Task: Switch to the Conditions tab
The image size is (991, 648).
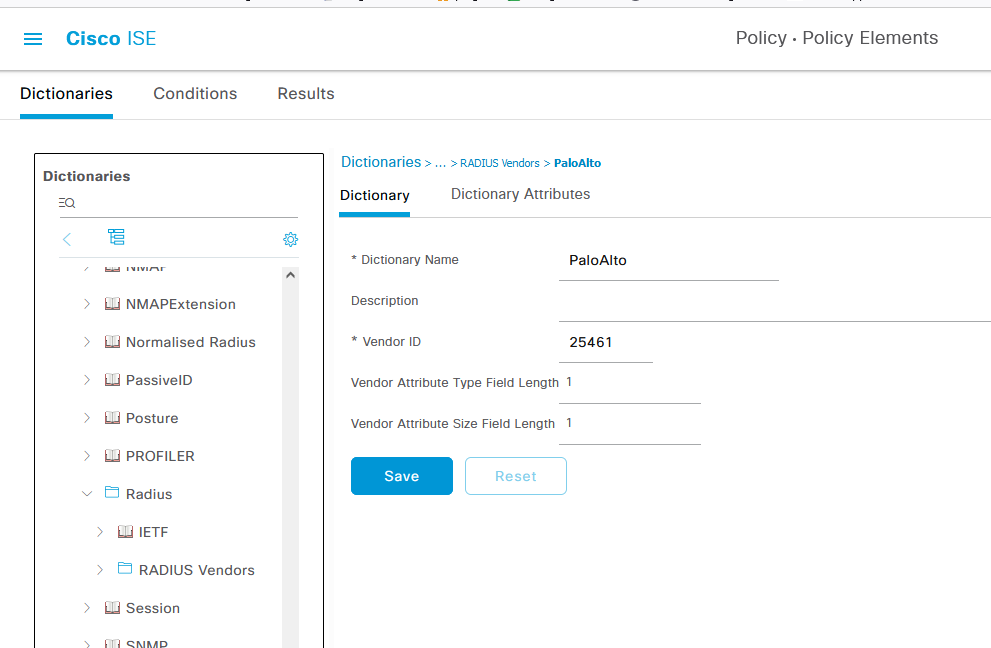Action: (x=195, y=94)
